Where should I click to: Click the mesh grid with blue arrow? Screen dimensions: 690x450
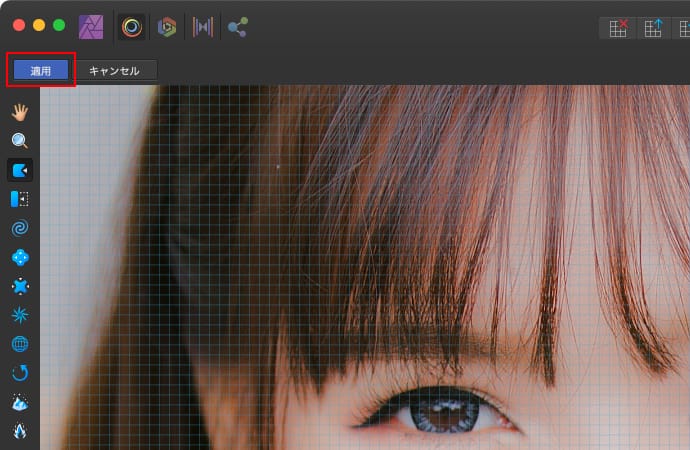(x=653, y=28)
